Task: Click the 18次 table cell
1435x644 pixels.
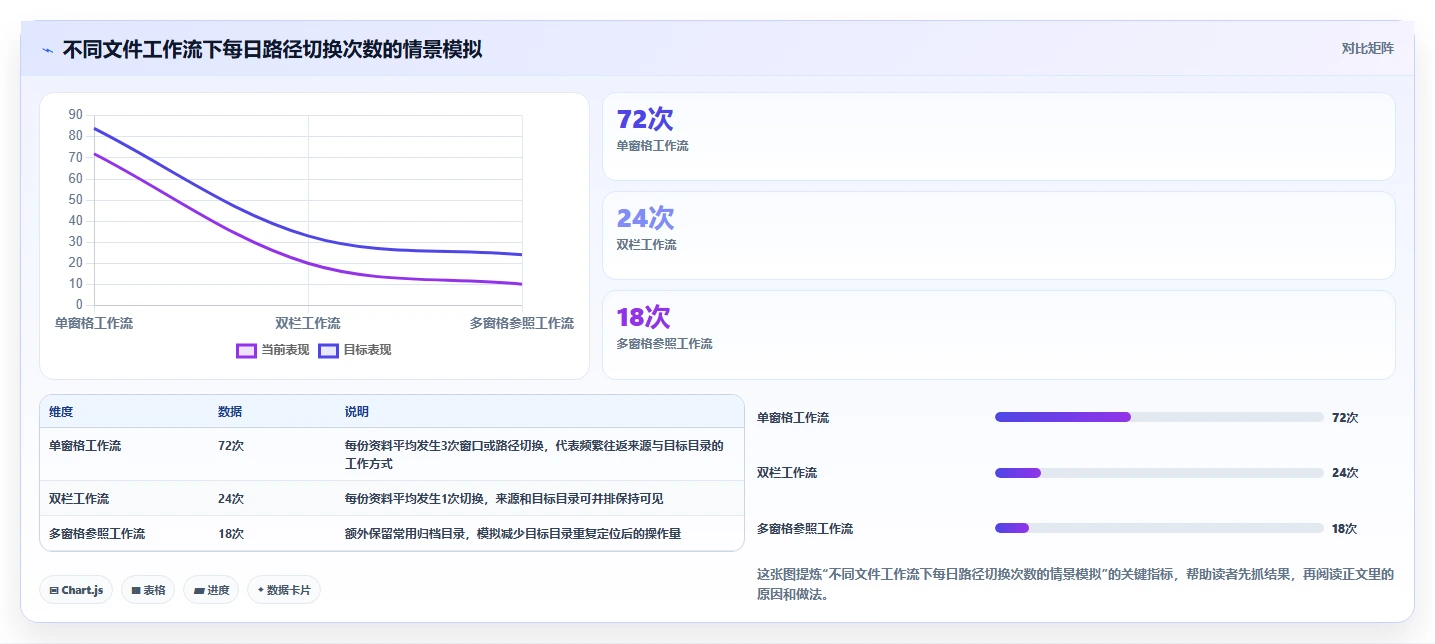Action: point(231,534)
